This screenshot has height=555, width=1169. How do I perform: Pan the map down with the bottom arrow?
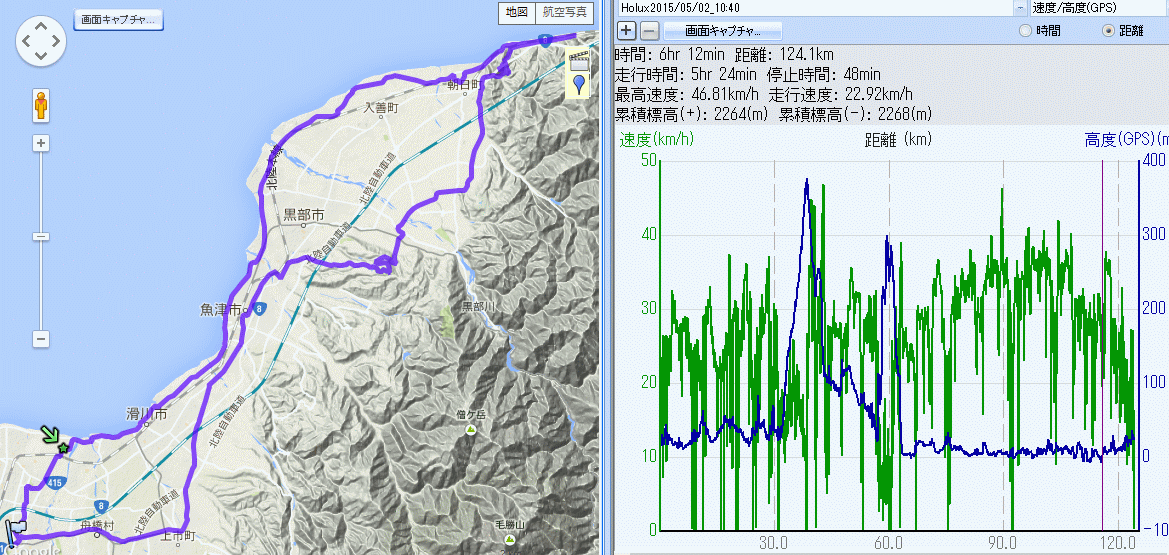pyautogui.click(x=41, y=58)
